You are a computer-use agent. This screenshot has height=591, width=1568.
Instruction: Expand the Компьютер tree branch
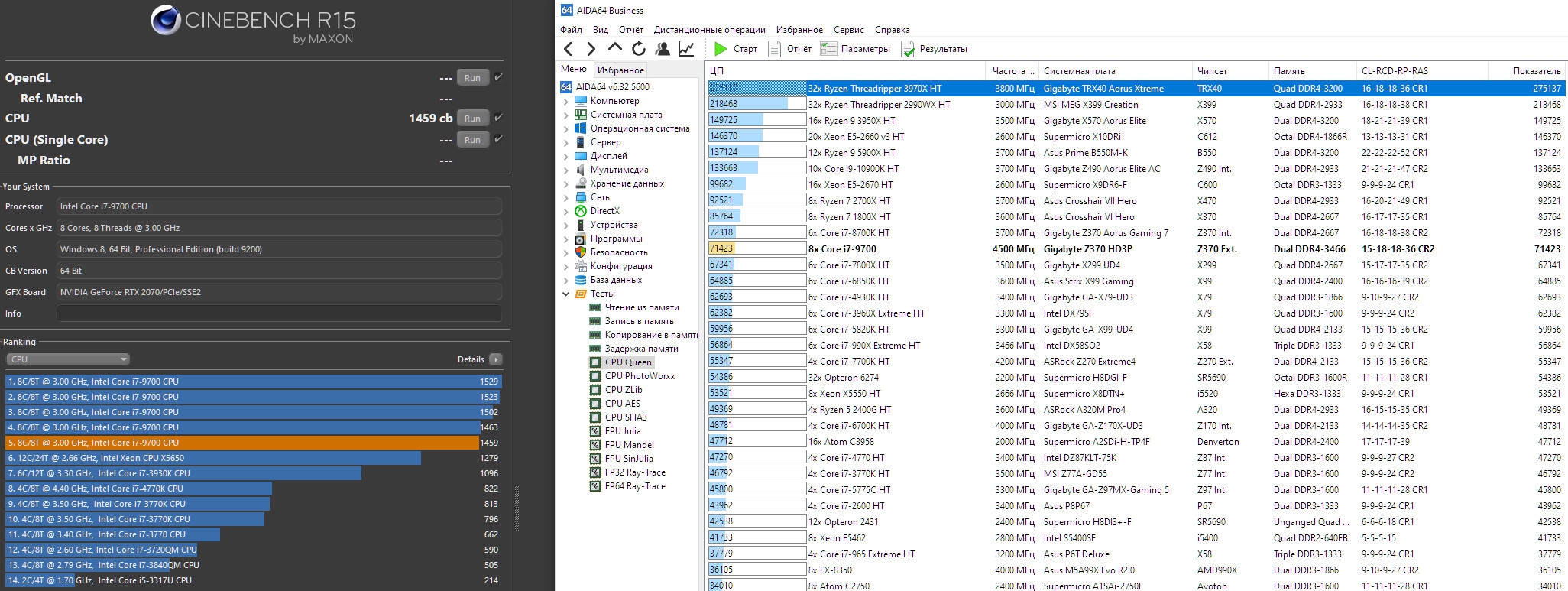tap(566, 101)
